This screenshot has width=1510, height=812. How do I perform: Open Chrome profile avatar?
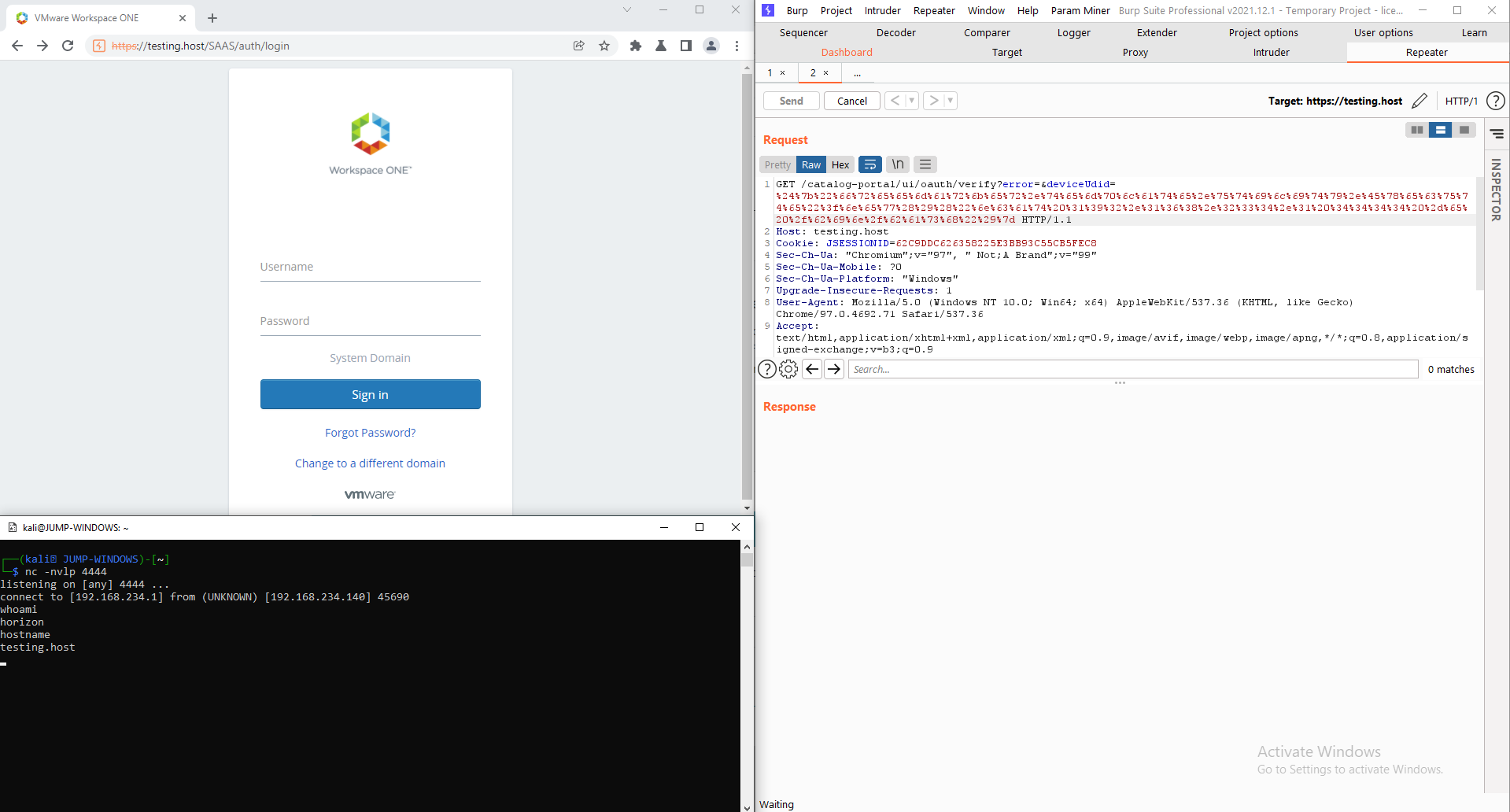[x=711, y=46]
